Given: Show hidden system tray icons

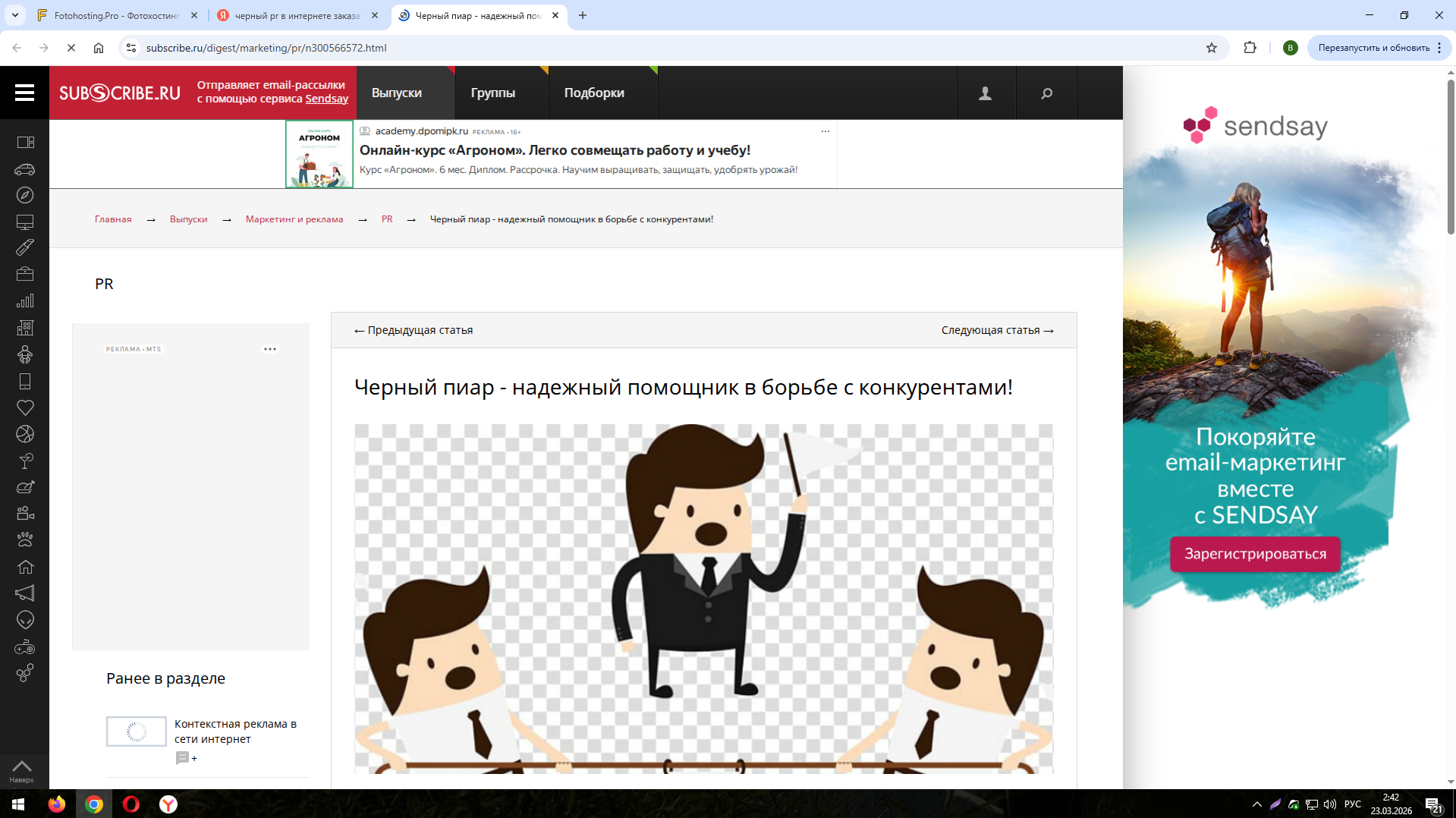Looking at the screenshot, I should [x=1256, y=804].
